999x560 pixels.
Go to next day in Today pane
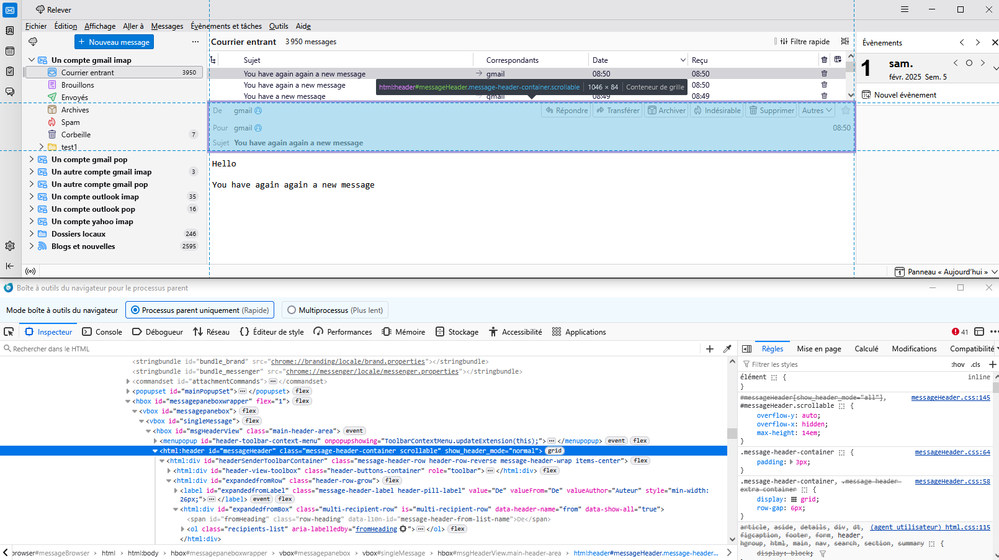[982, 63]
